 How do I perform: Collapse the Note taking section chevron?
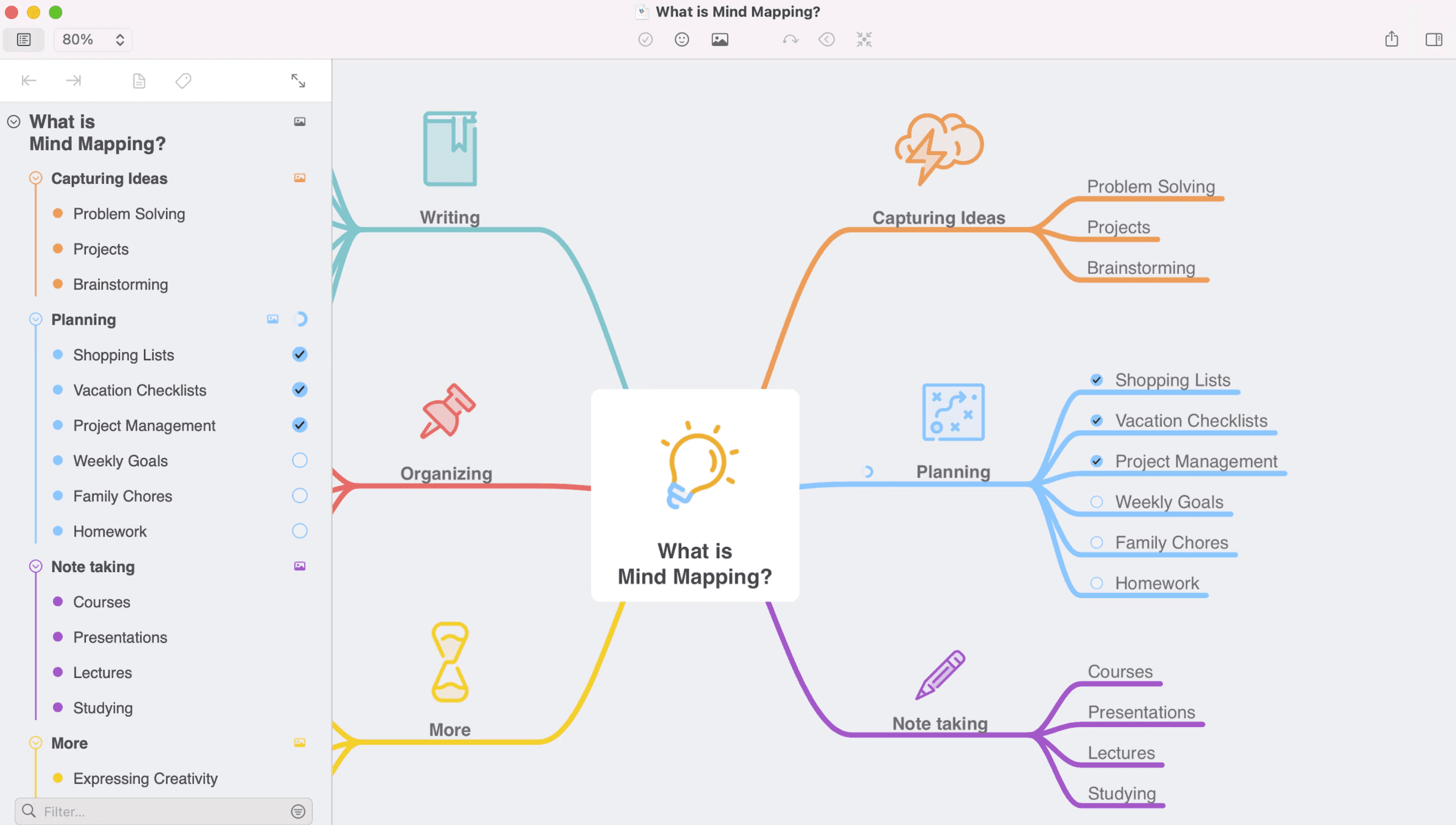pos(35,566)
